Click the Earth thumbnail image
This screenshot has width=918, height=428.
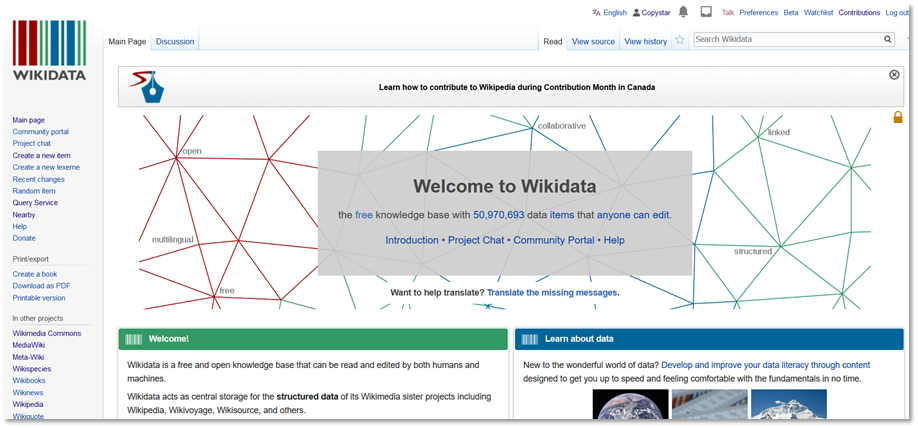[631, 404]
